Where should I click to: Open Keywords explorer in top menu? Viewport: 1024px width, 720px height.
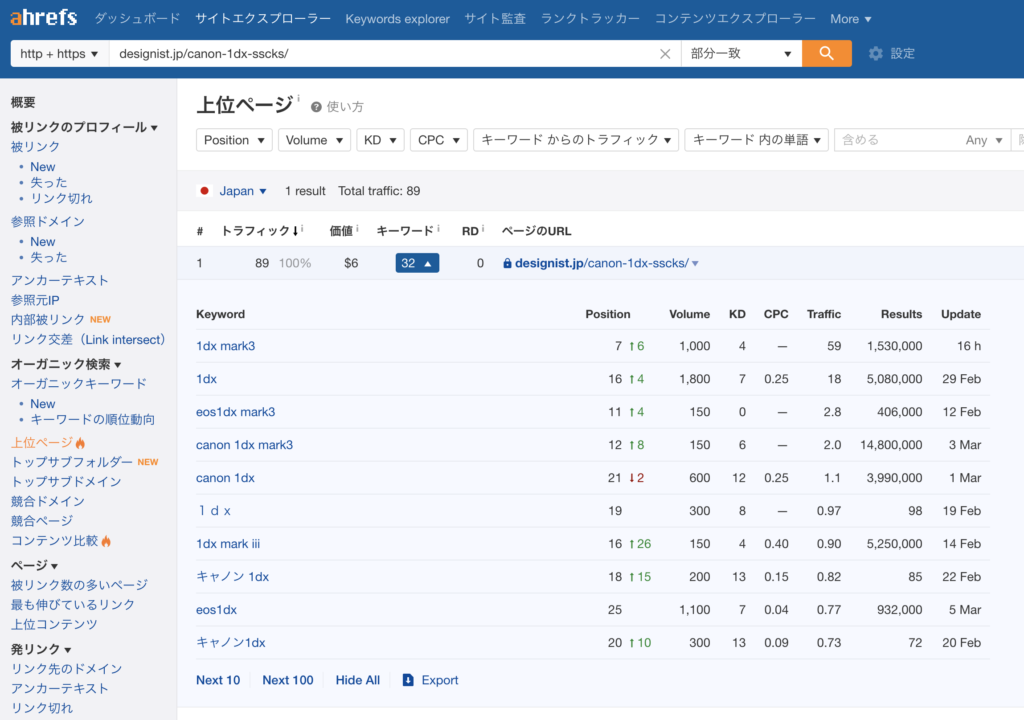pos(397,19)
